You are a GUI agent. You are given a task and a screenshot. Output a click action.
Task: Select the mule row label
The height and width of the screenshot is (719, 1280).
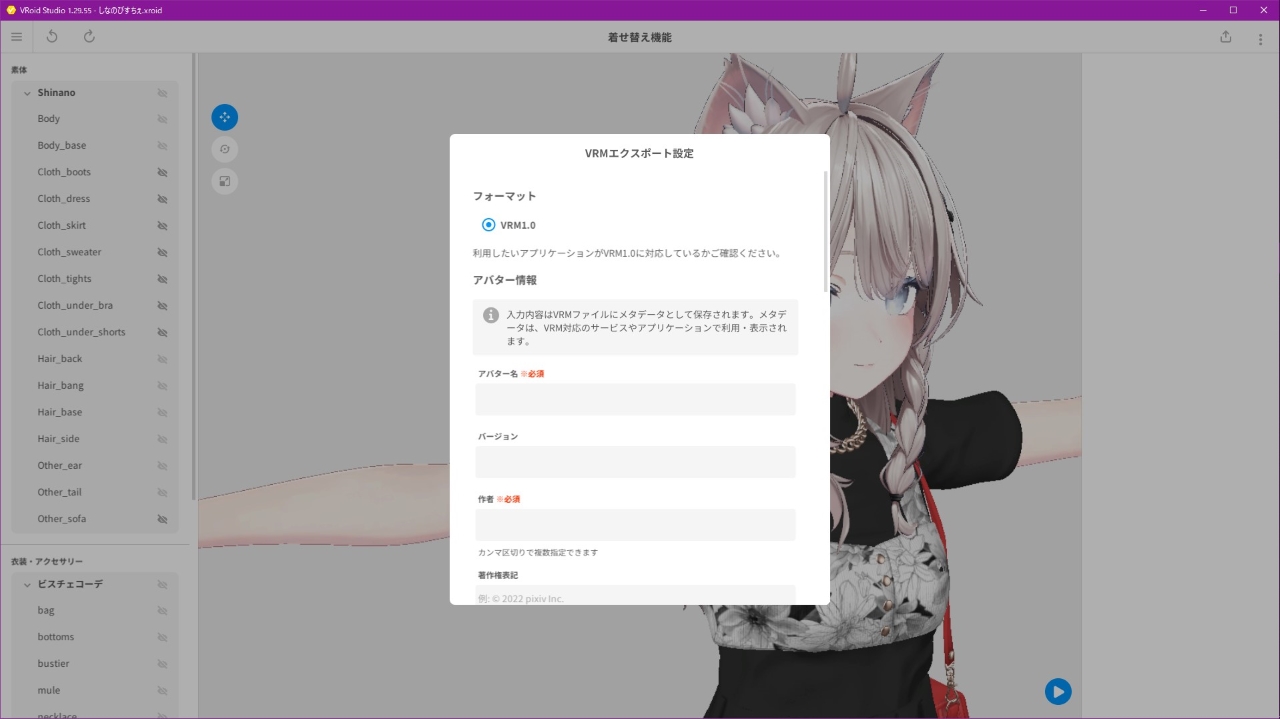tap(49, 690)
